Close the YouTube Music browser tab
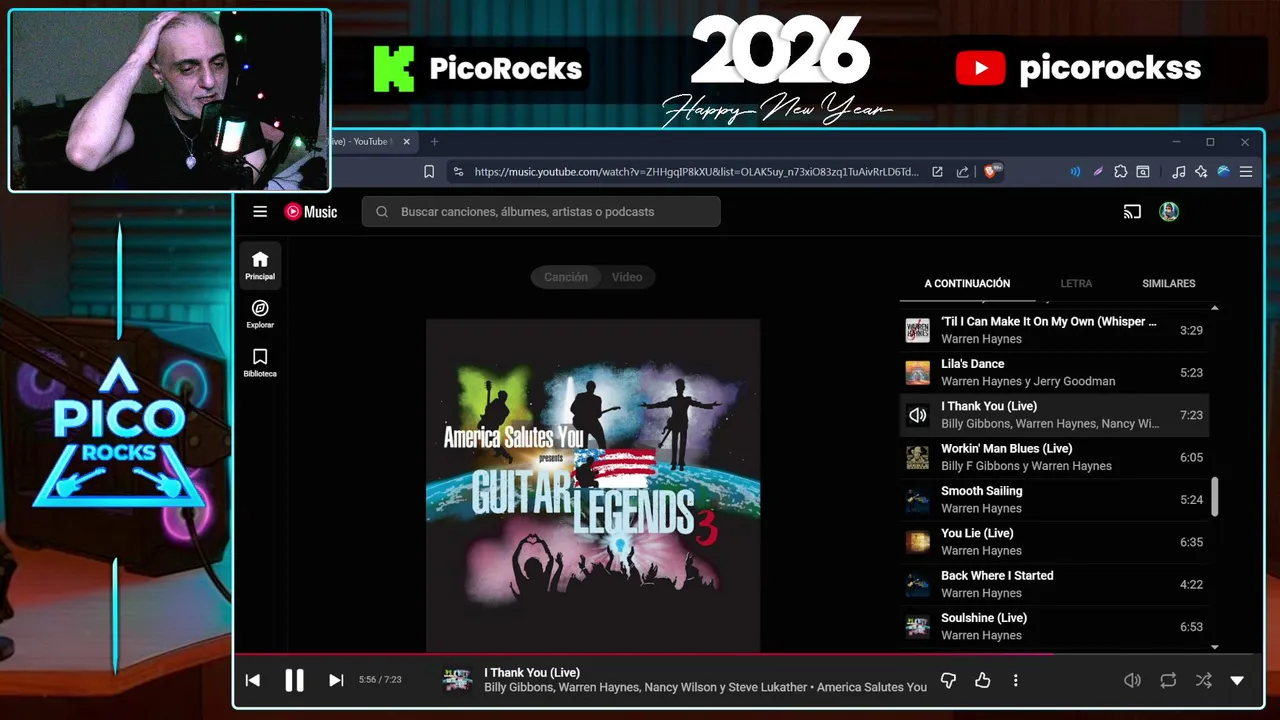 407,142
